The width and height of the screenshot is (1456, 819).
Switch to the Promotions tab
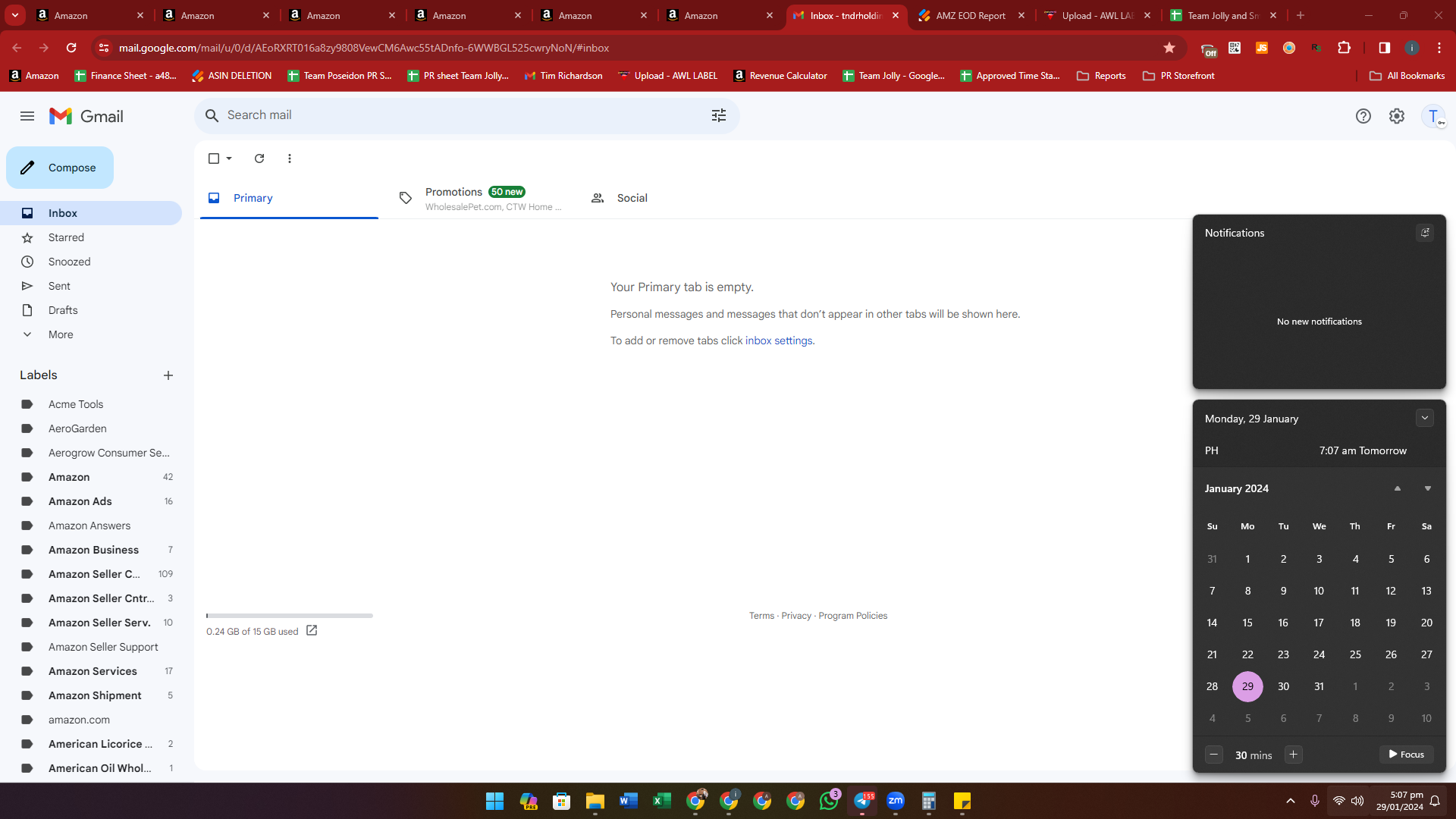[x=480, y=198]
